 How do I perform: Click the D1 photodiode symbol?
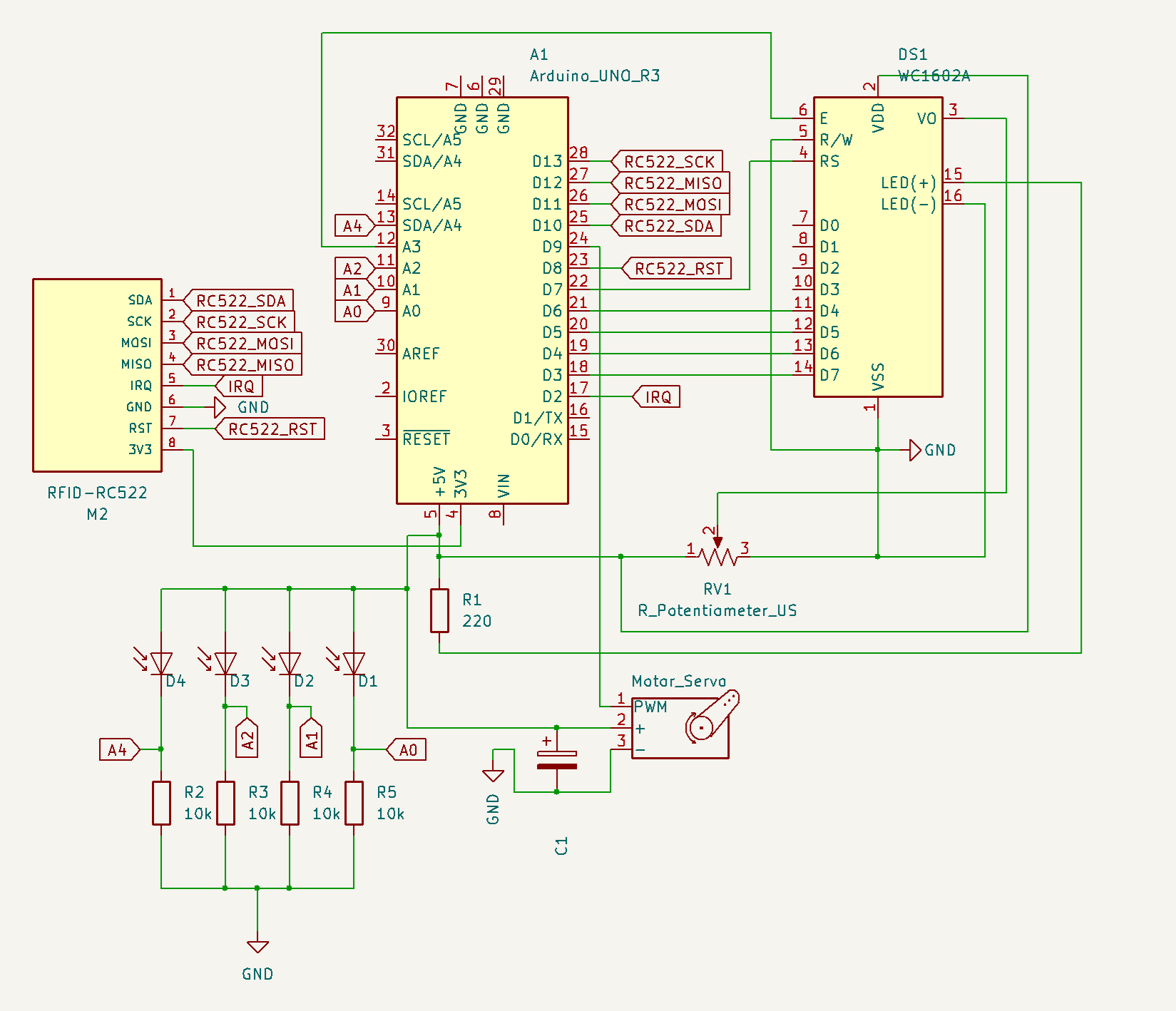354,664
